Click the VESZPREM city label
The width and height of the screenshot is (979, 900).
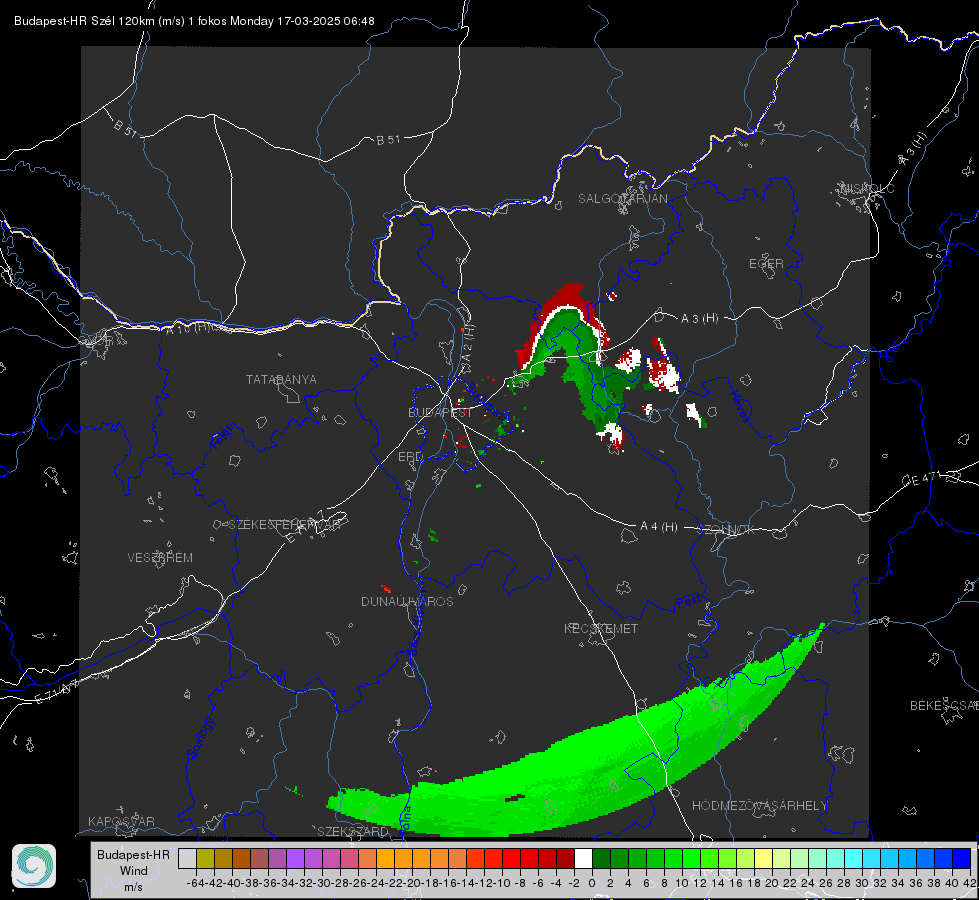point(160,557)
